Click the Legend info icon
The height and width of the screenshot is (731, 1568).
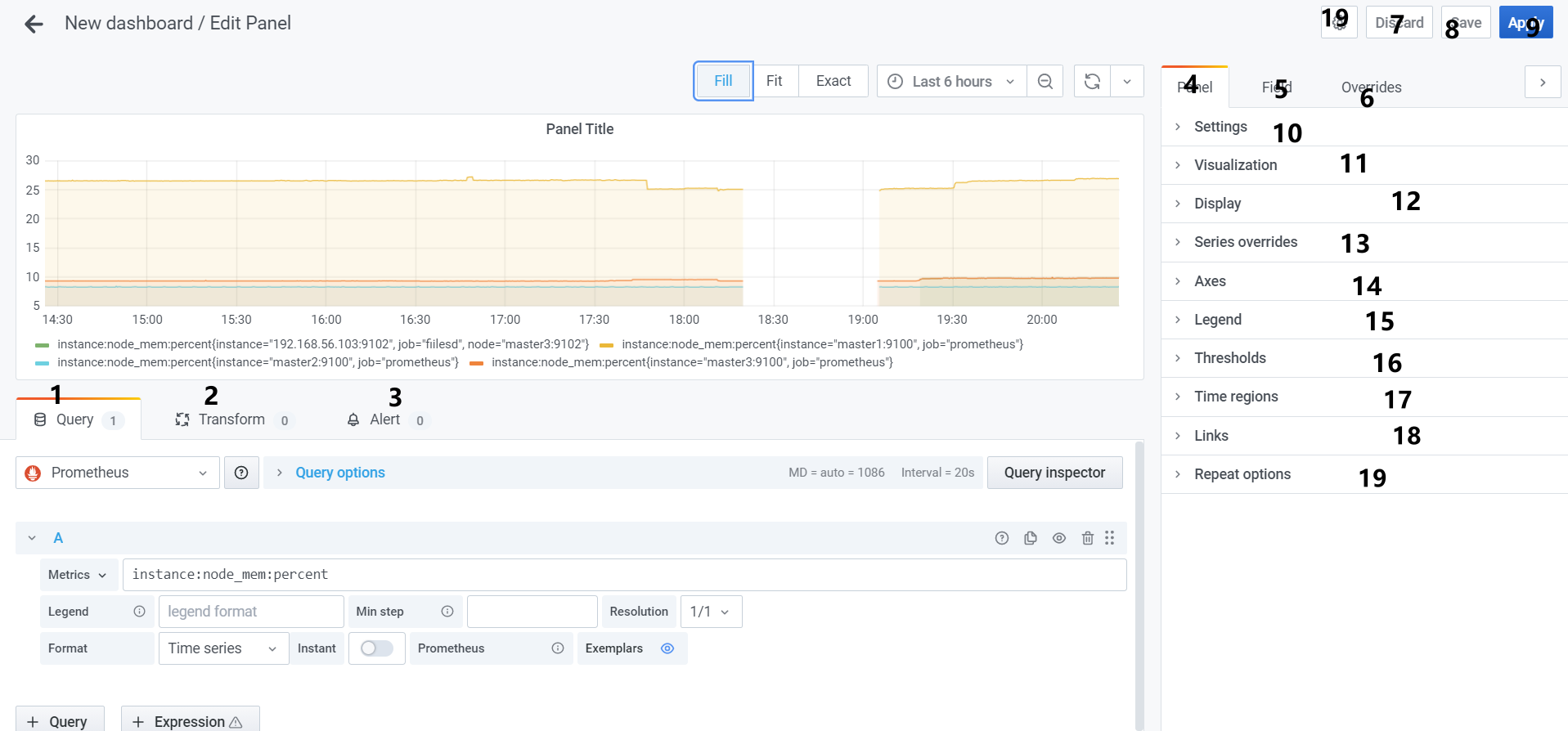click(x=139, y=612)
